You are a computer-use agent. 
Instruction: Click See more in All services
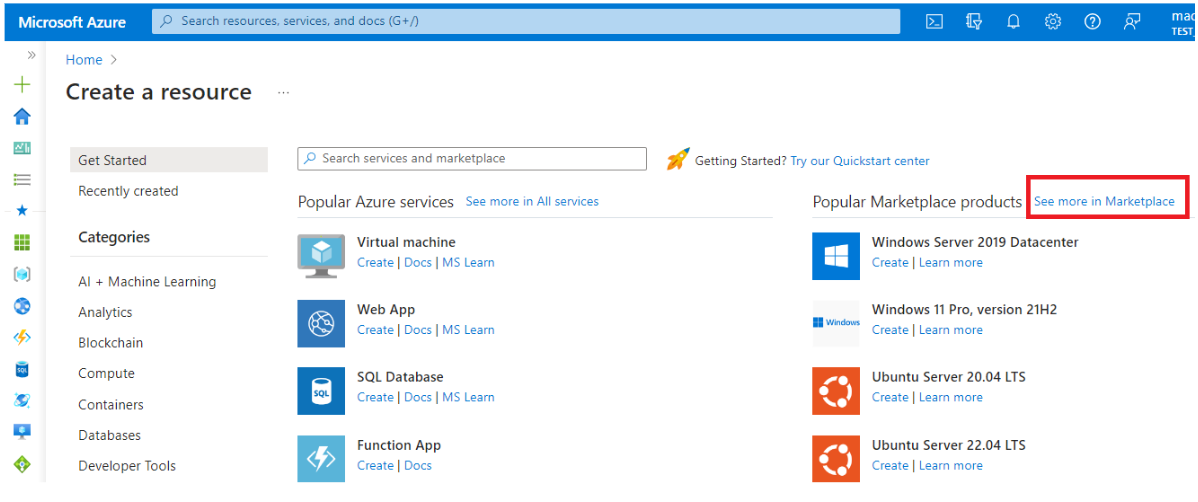(533, 201)
